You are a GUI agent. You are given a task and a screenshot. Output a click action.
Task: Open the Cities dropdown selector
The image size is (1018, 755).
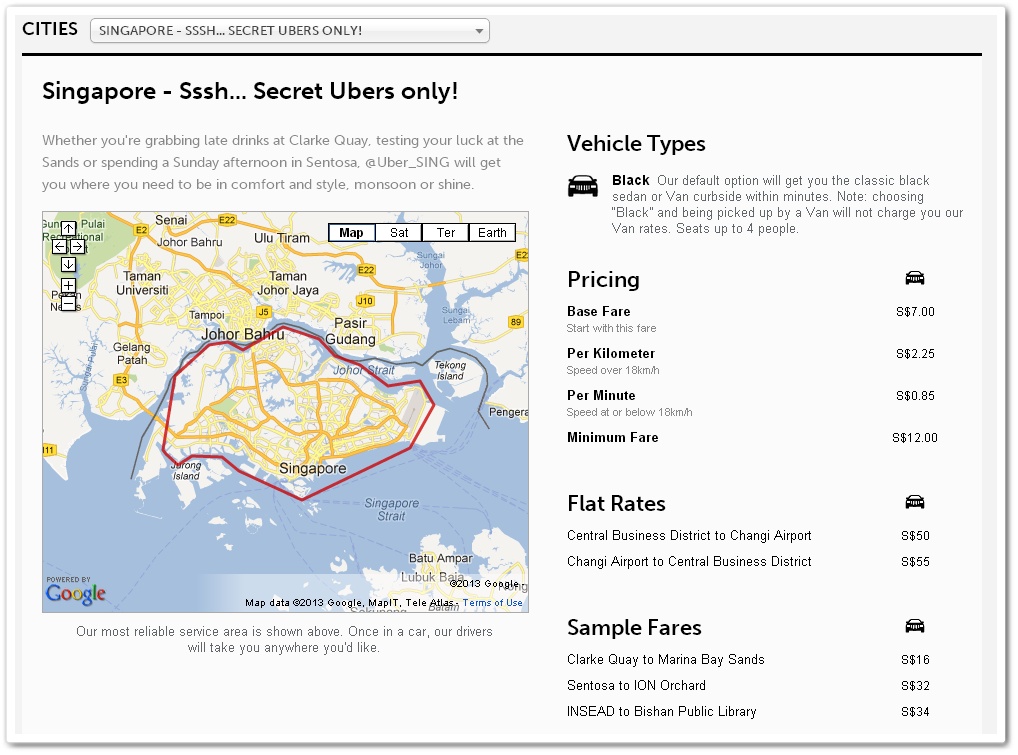click(x=290, y=31)
